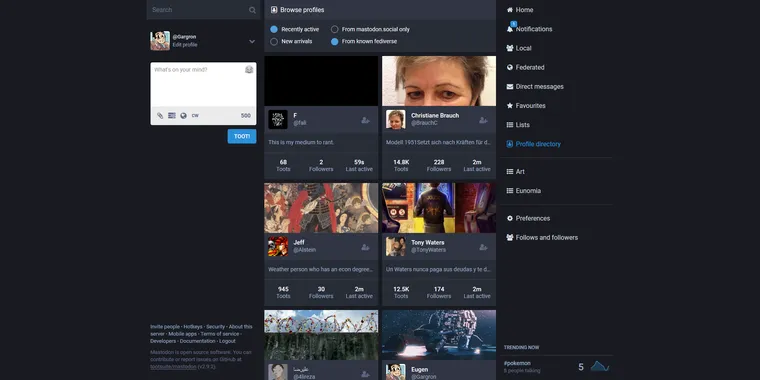Click the 14.8K Toots count
This screenshot has height=380, width=760.
401,162
